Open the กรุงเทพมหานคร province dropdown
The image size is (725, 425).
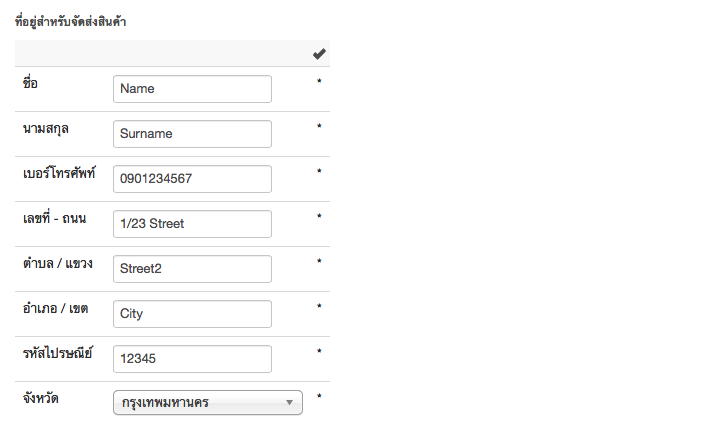point(207,404)
